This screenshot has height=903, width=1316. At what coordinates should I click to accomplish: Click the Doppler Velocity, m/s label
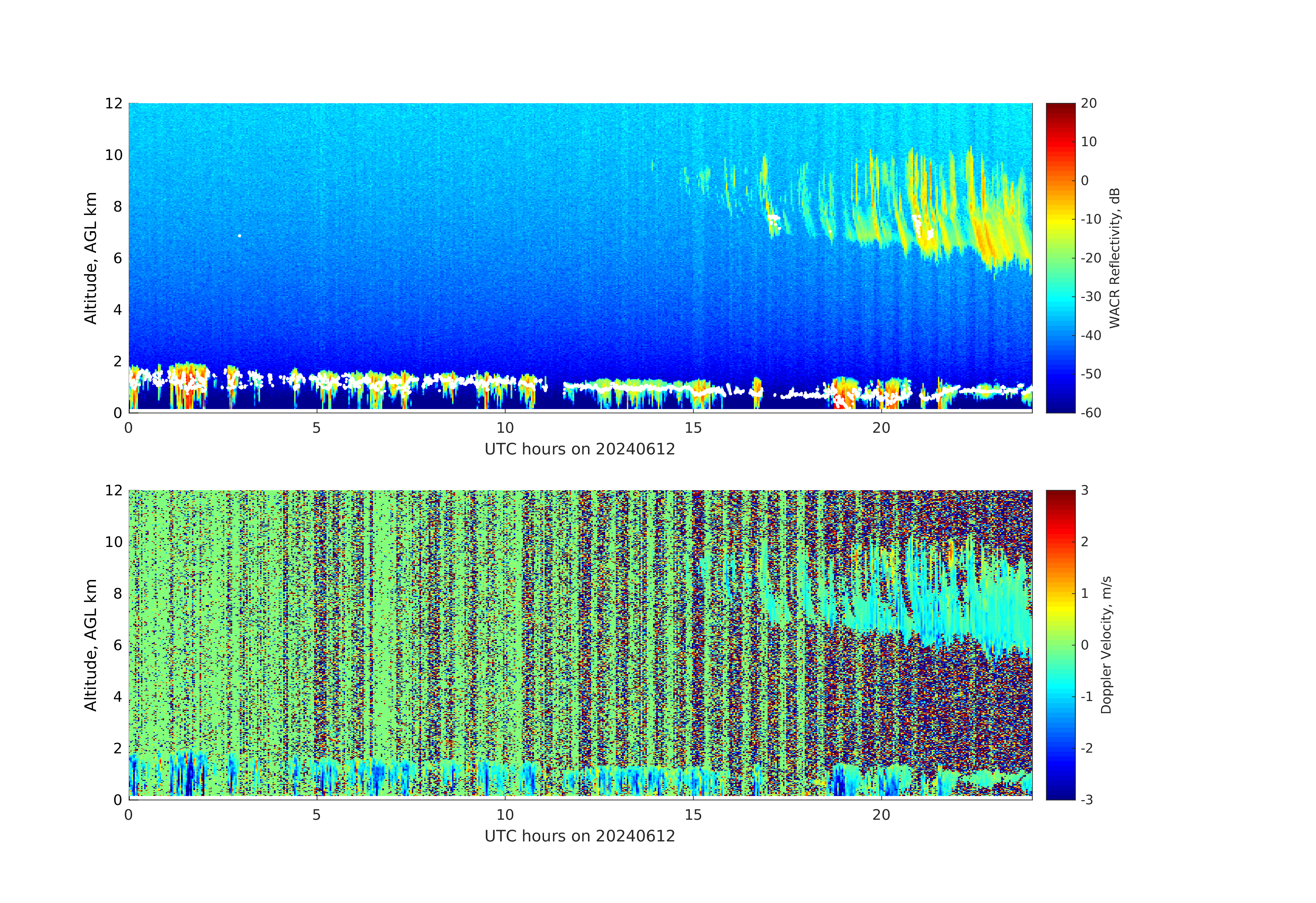pyautogui.click(x=1106, y=645)
